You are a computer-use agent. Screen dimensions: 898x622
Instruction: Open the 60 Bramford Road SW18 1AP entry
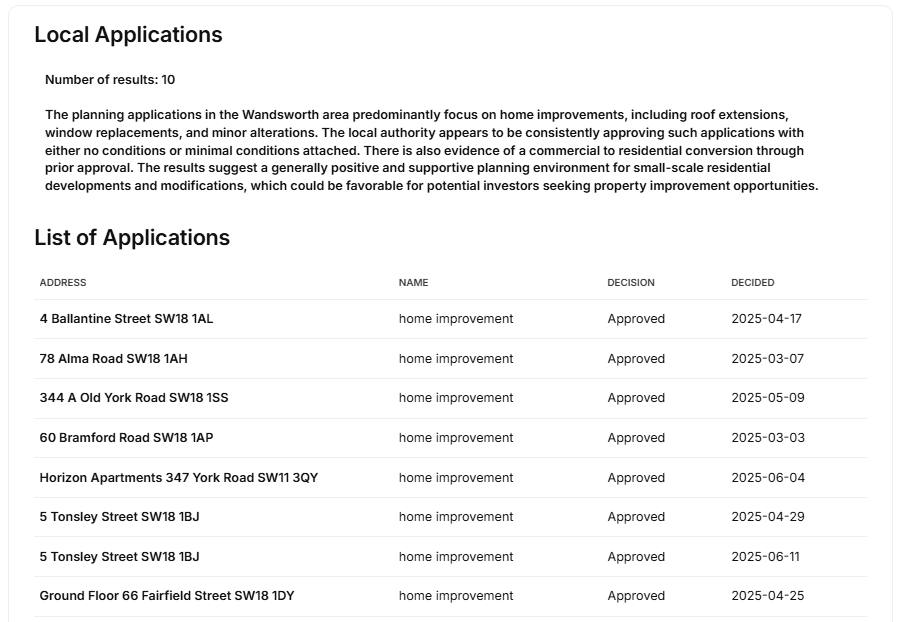tap(126, 438)
